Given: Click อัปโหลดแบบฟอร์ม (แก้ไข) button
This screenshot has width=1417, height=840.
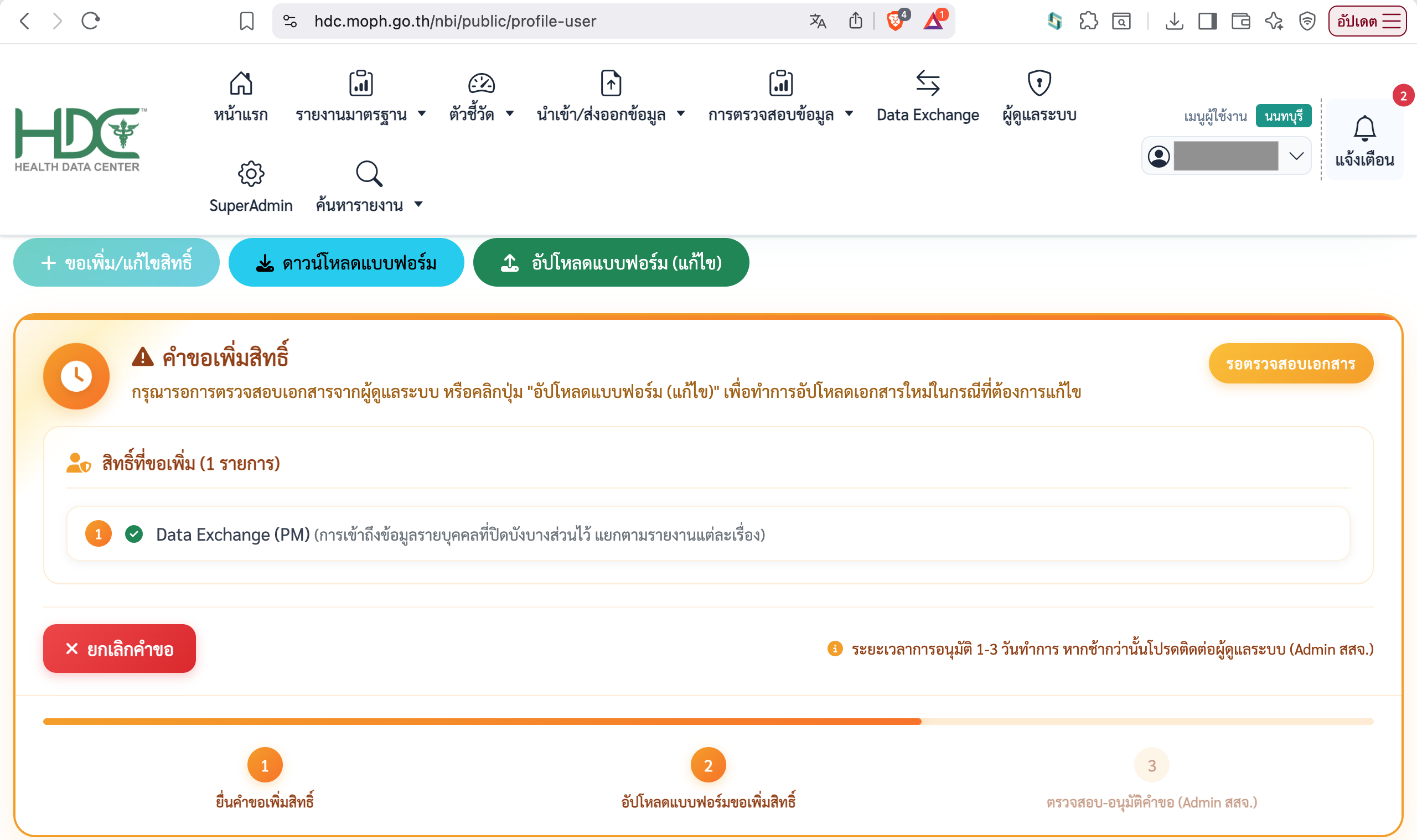Looking at the screenshot, I should (611, 263).
